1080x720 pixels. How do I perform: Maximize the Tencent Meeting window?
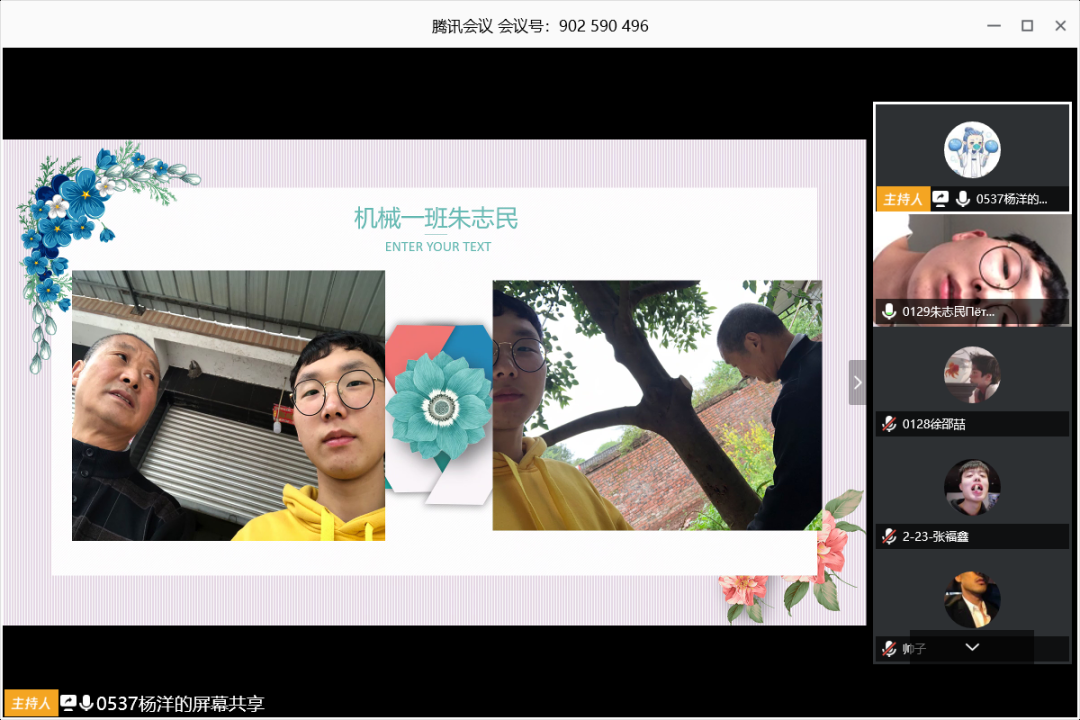[1027, 26]
